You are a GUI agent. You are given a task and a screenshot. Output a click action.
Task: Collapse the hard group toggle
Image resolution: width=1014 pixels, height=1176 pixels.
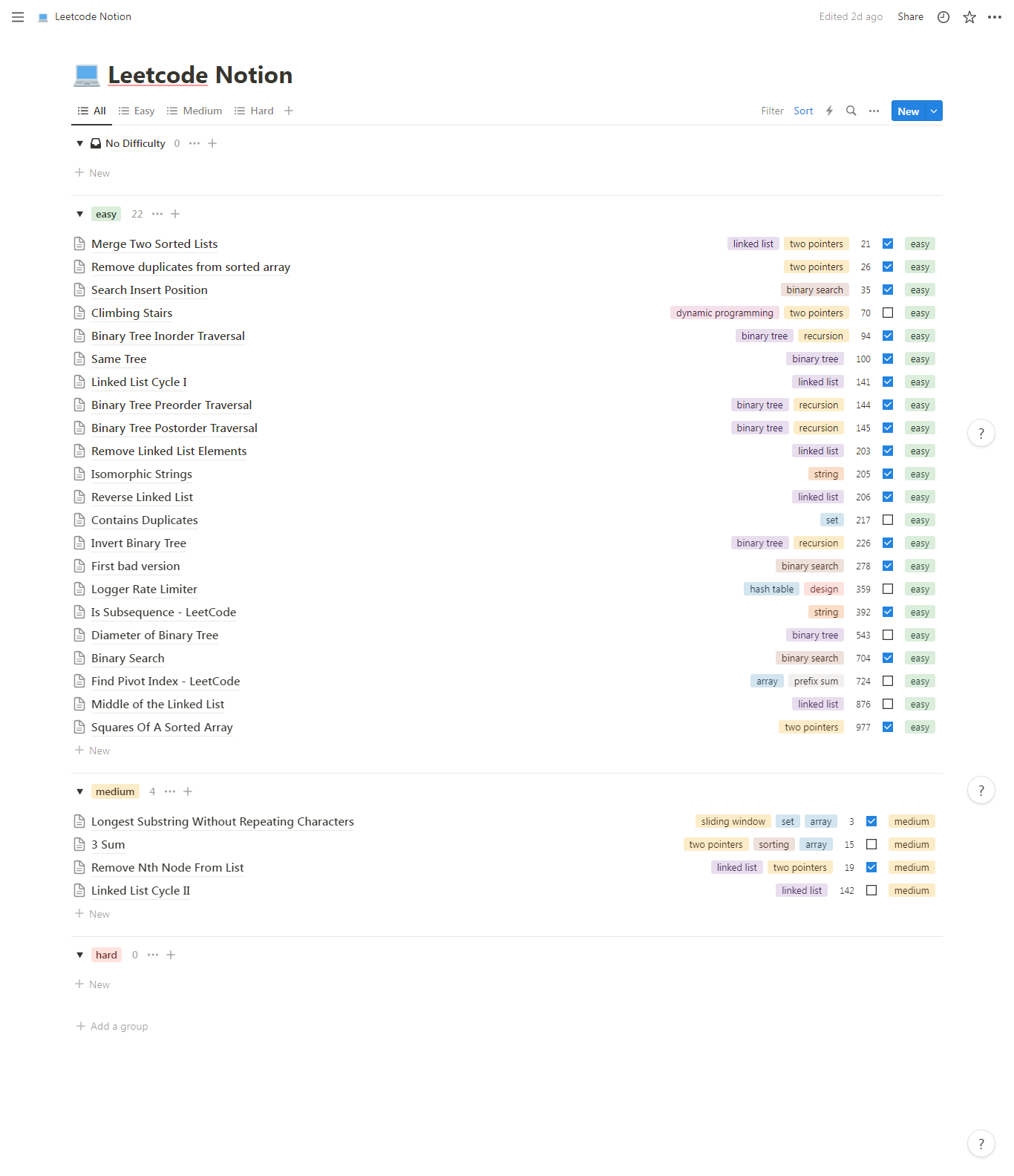click(79, 955)
